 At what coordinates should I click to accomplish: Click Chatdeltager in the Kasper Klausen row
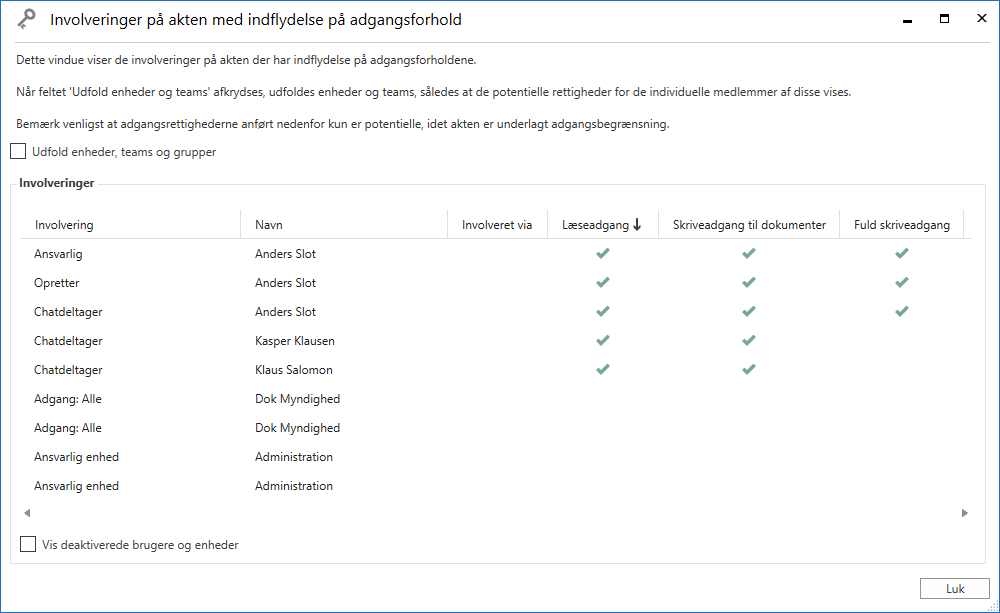click(68, 341)
